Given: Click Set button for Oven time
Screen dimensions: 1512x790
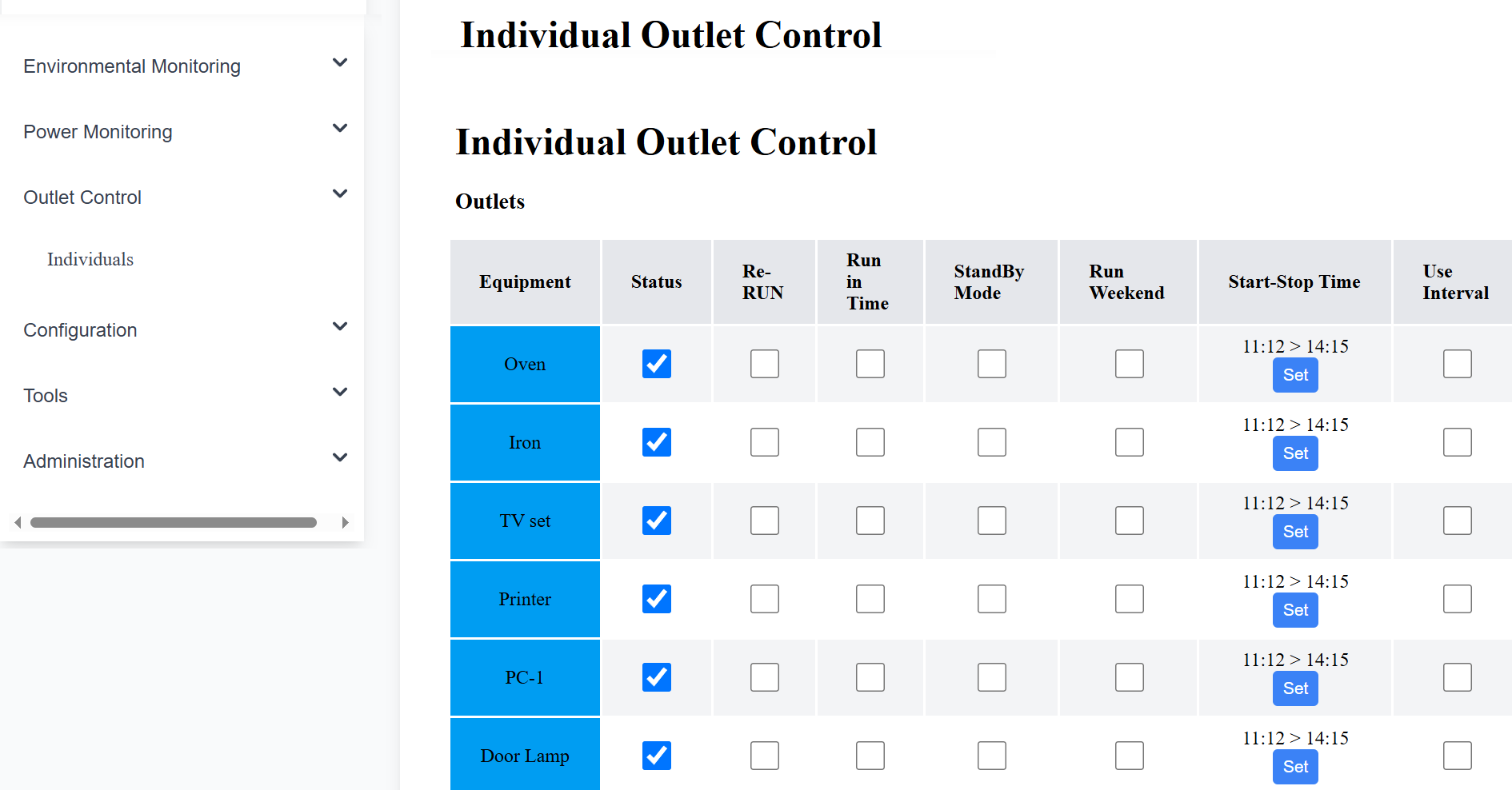Looking at the screenshot, I should (1295, 375).
